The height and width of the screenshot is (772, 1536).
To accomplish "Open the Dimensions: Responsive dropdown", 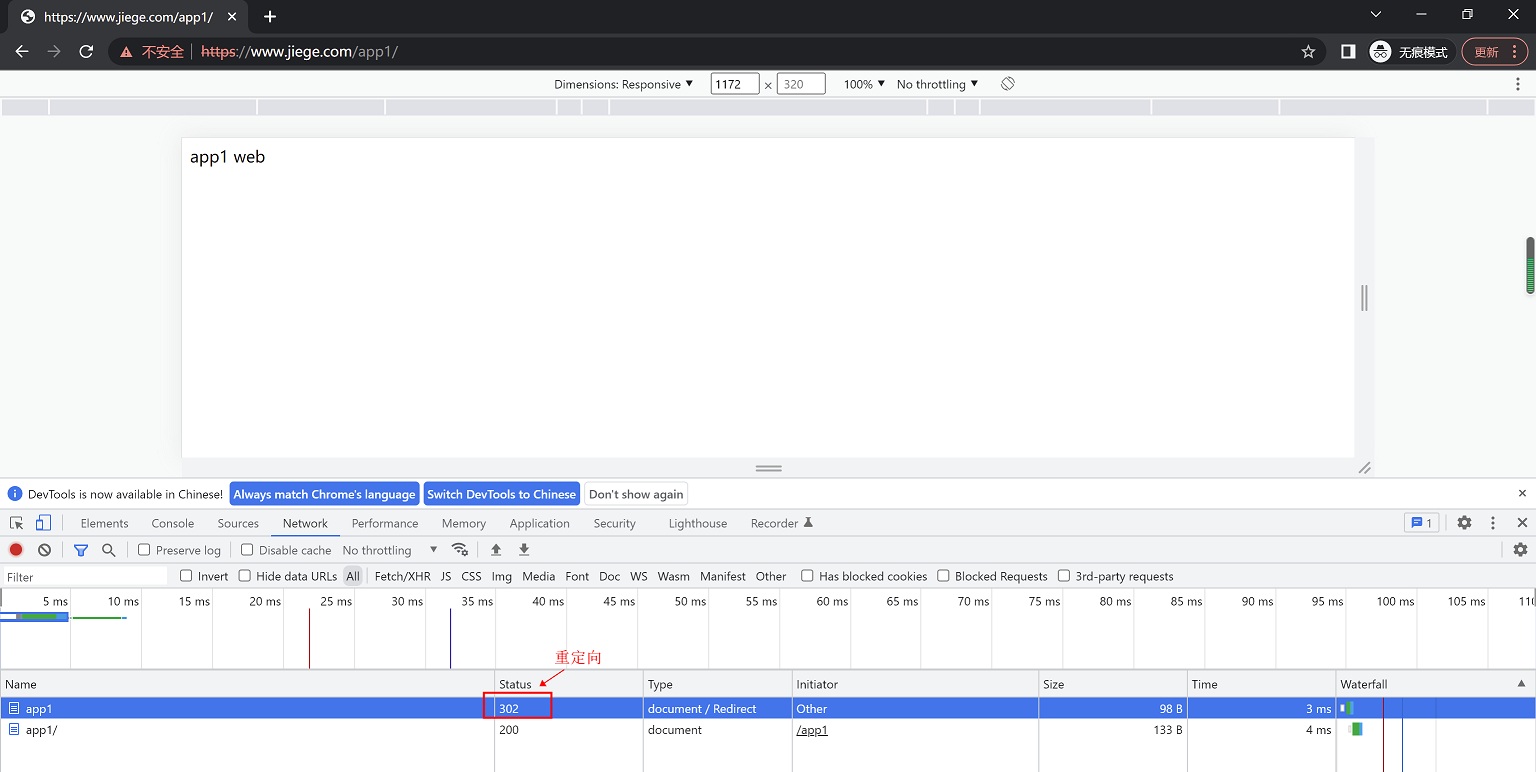I will tap(623, 84).
